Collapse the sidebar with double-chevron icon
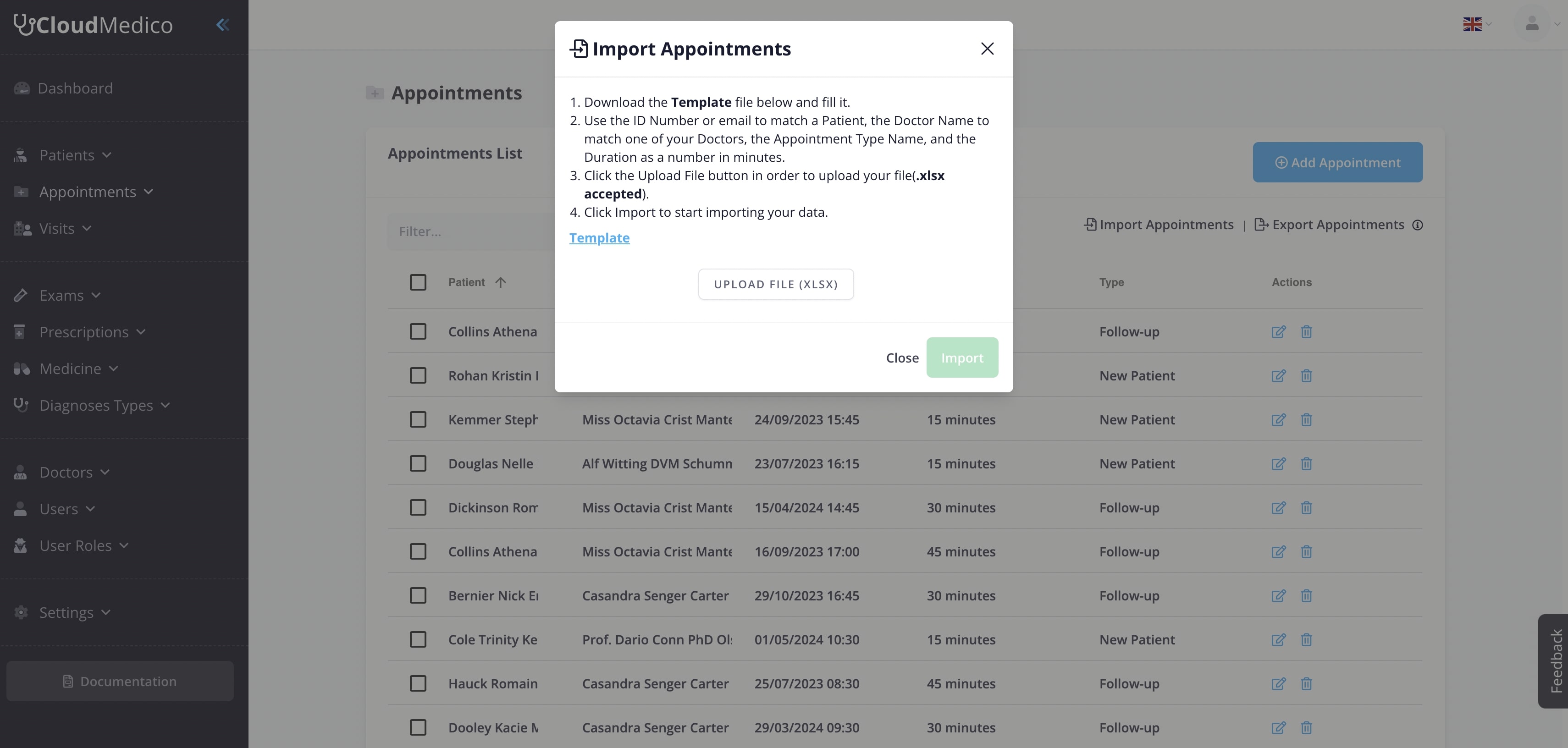The image size is (1568, 748). click(x=223, y=25)
